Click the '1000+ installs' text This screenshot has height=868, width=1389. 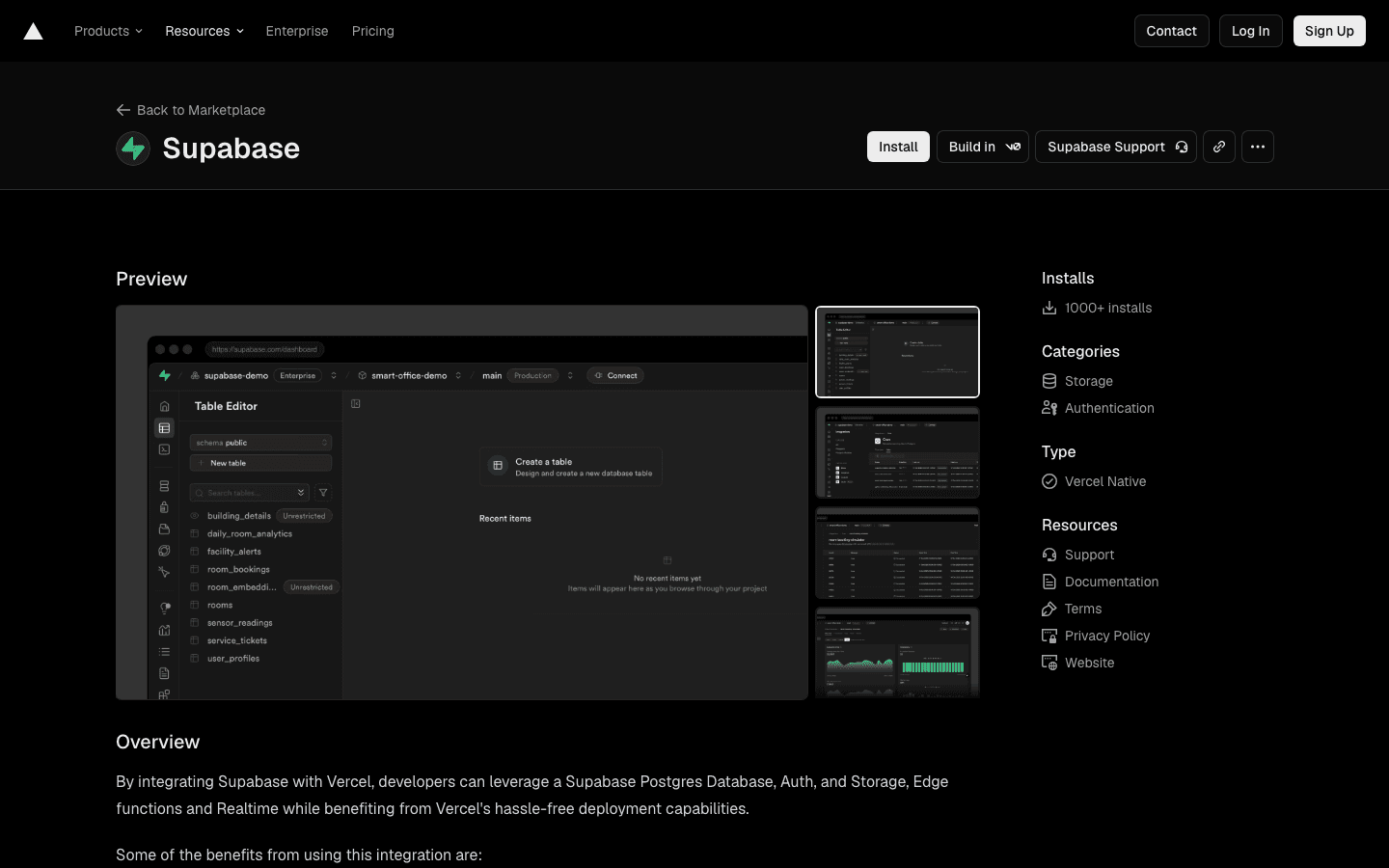1108,308
